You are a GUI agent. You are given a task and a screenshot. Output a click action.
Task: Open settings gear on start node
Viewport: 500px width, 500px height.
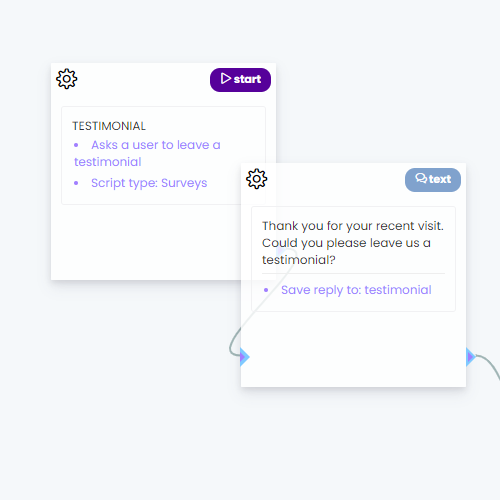(x=67, y=79)
